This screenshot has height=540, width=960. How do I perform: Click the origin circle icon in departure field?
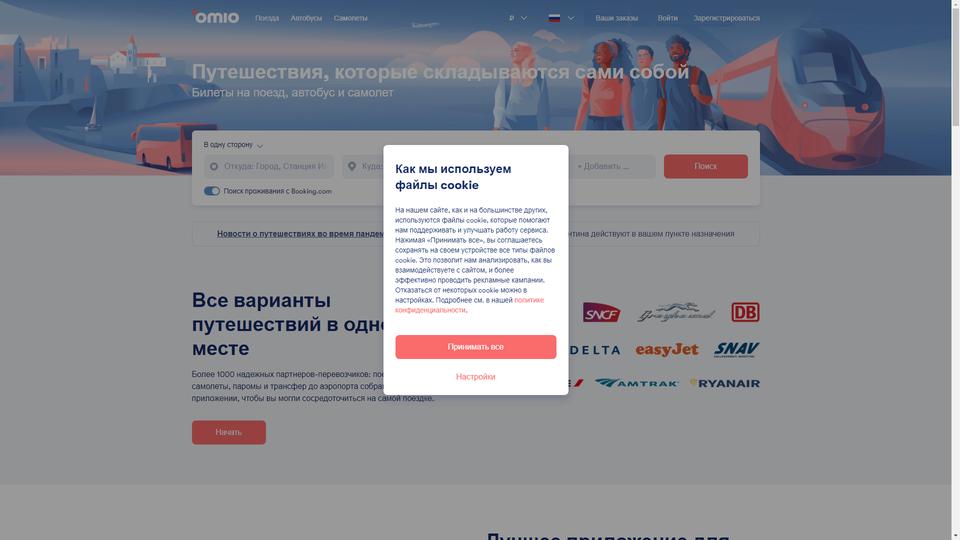tap(214, 167)
